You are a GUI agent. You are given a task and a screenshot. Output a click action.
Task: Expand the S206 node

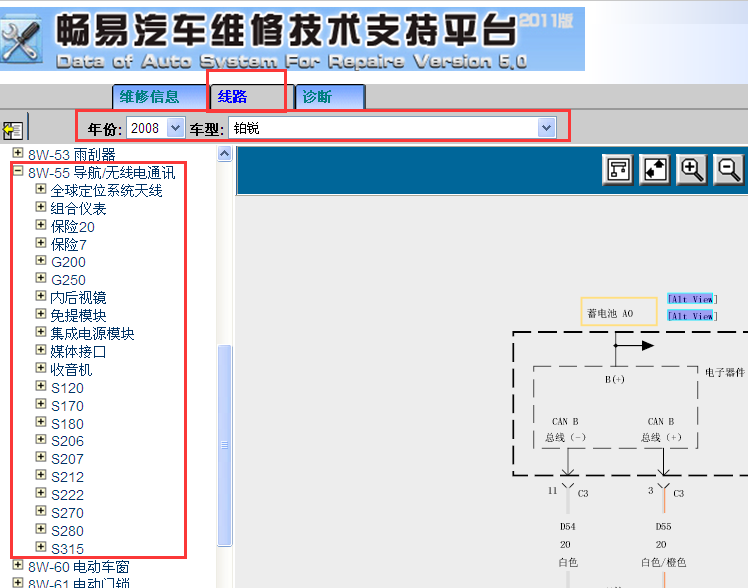click(41, 439)
